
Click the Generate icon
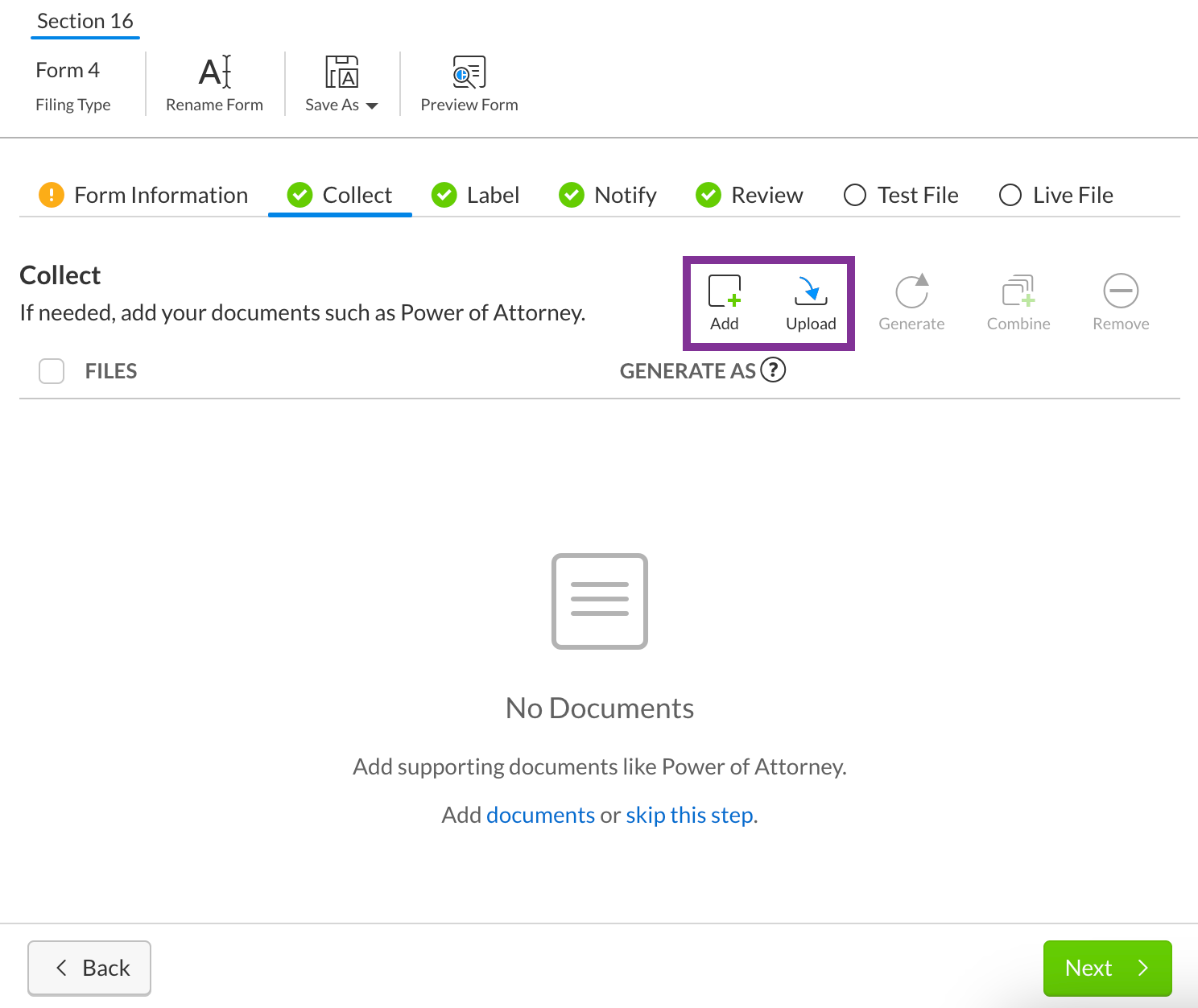pos(911,291)
